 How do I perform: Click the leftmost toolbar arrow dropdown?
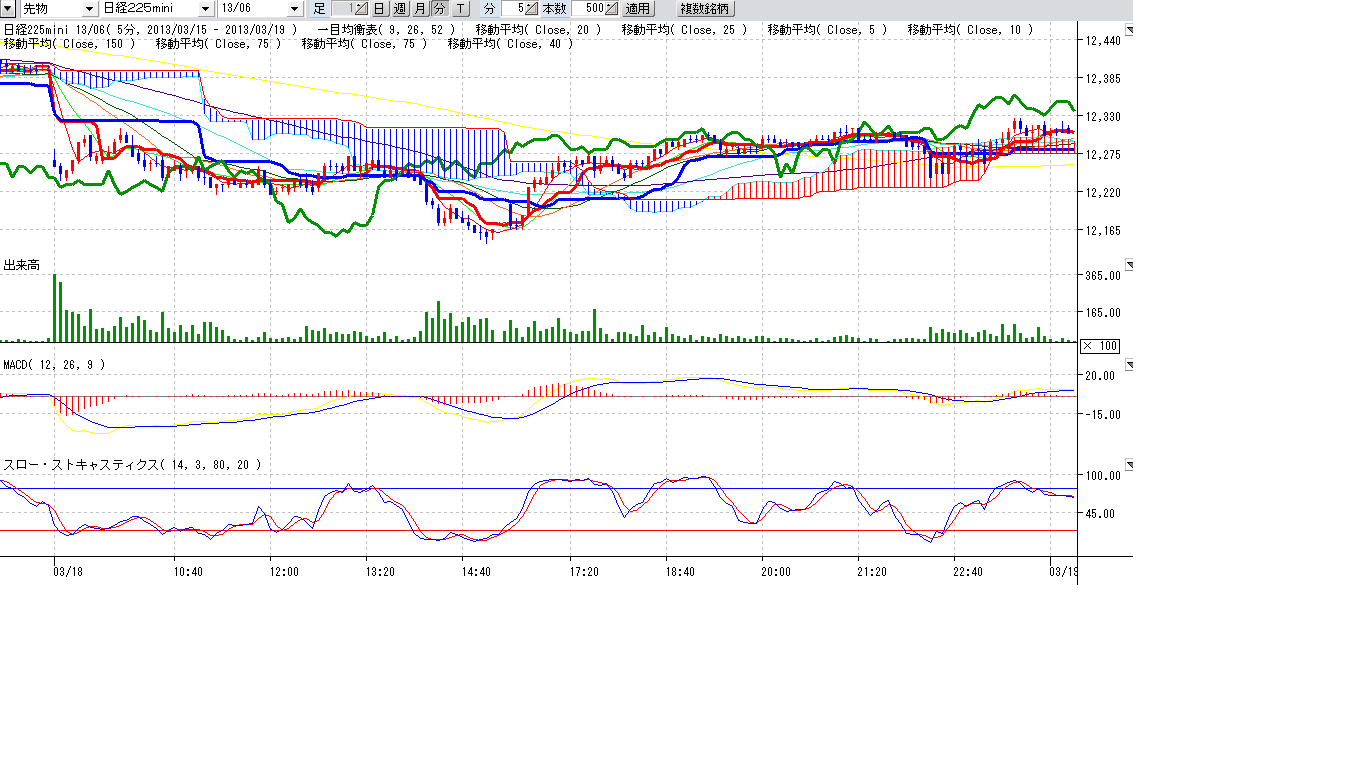7,9
